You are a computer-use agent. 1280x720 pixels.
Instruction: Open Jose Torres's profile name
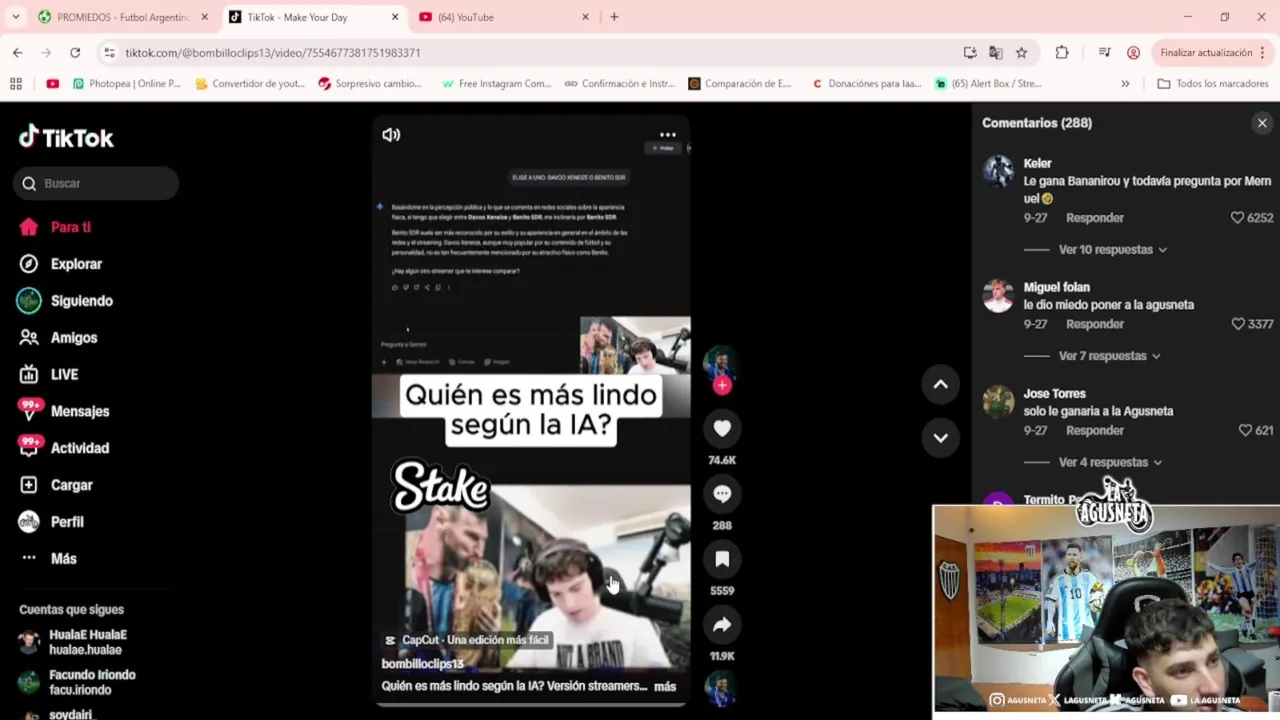click(x=1054, y=394)
